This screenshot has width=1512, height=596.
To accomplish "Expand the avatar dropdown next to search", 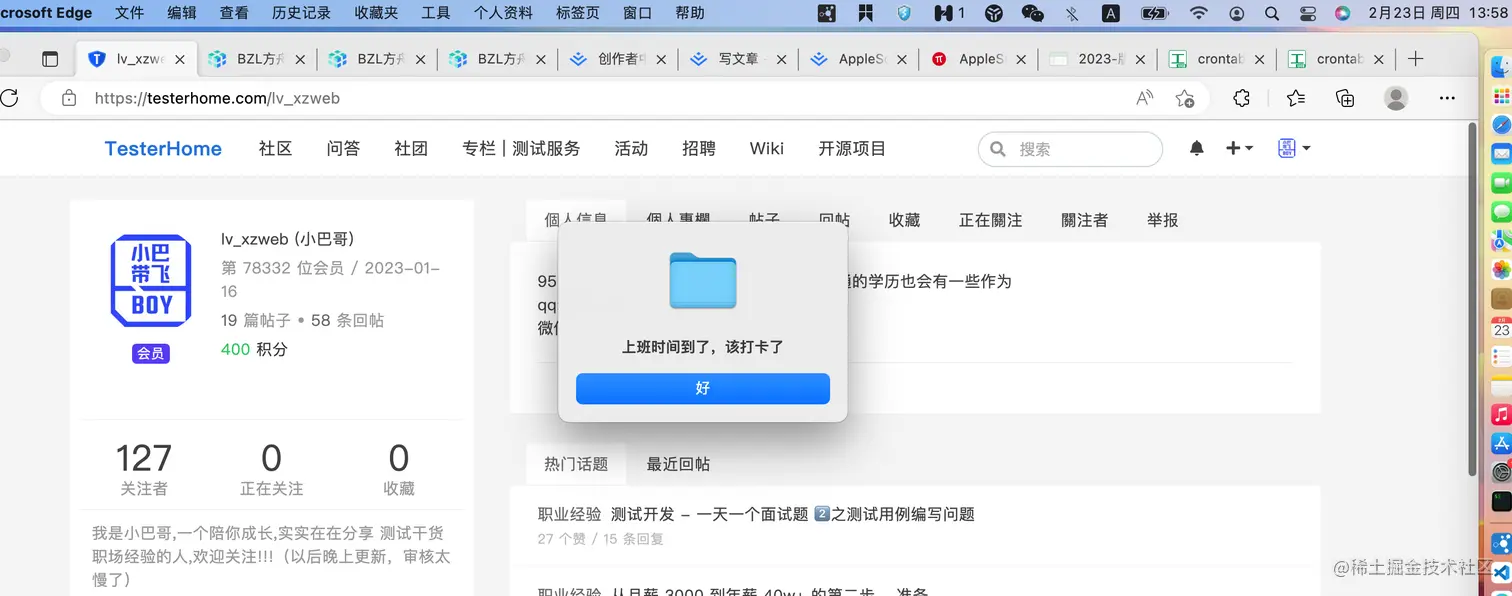I will click(x=1293, y=147).
